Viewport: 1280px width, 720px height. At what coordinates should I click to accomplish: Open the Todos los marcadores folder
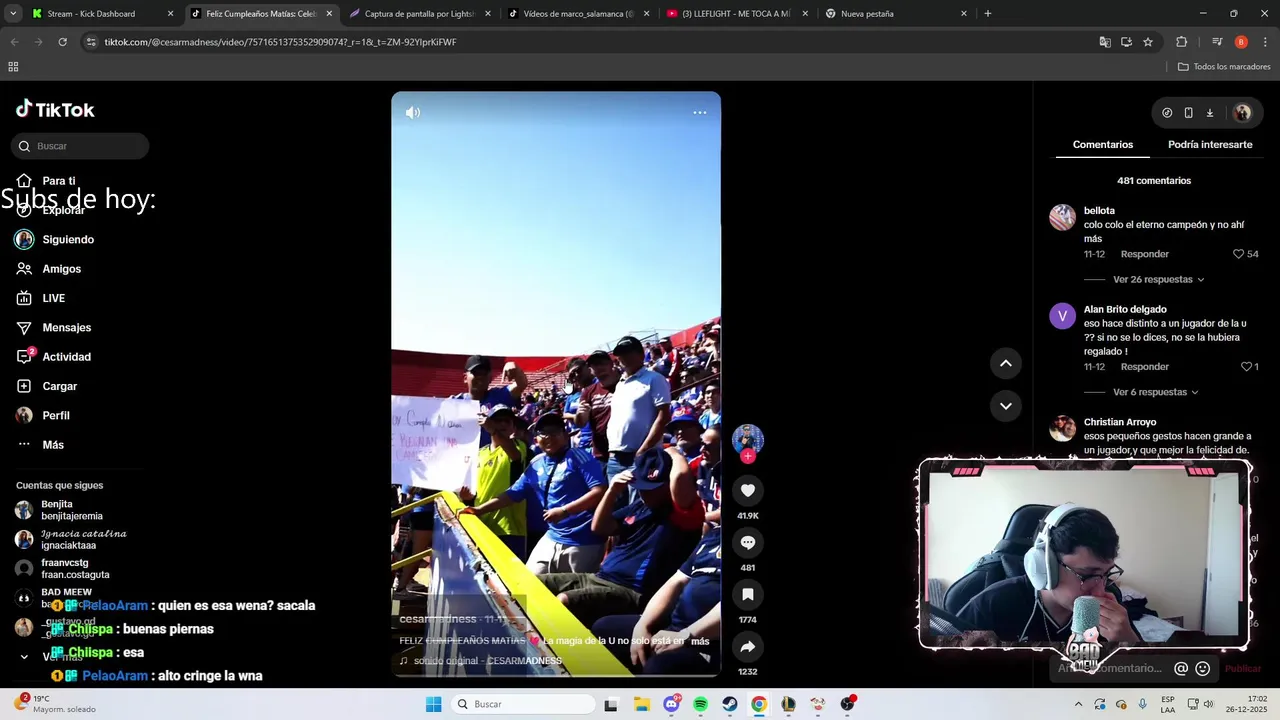pos(1224,67)
